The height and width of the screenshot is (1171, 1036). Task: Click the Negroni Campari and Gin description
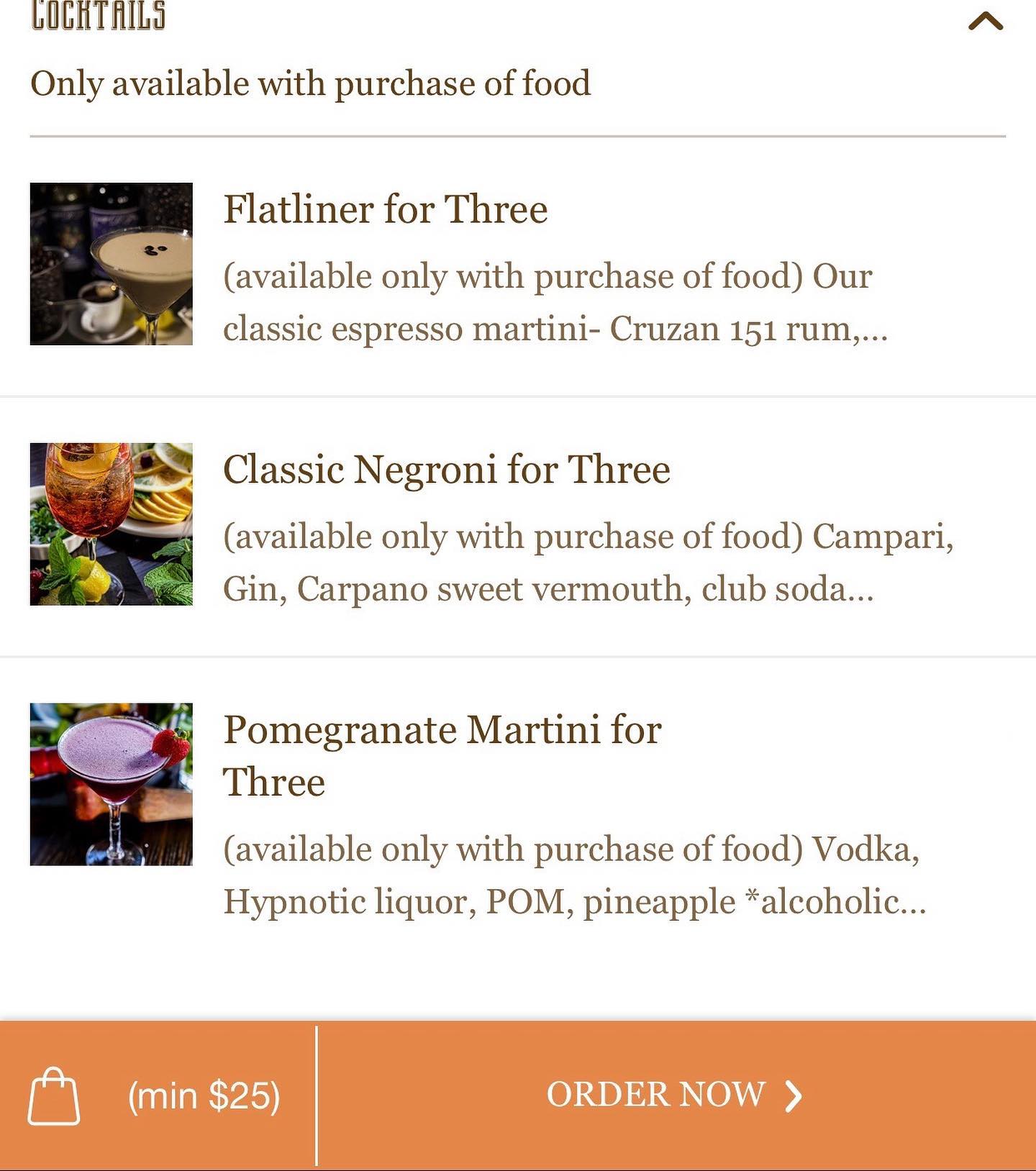587,562
